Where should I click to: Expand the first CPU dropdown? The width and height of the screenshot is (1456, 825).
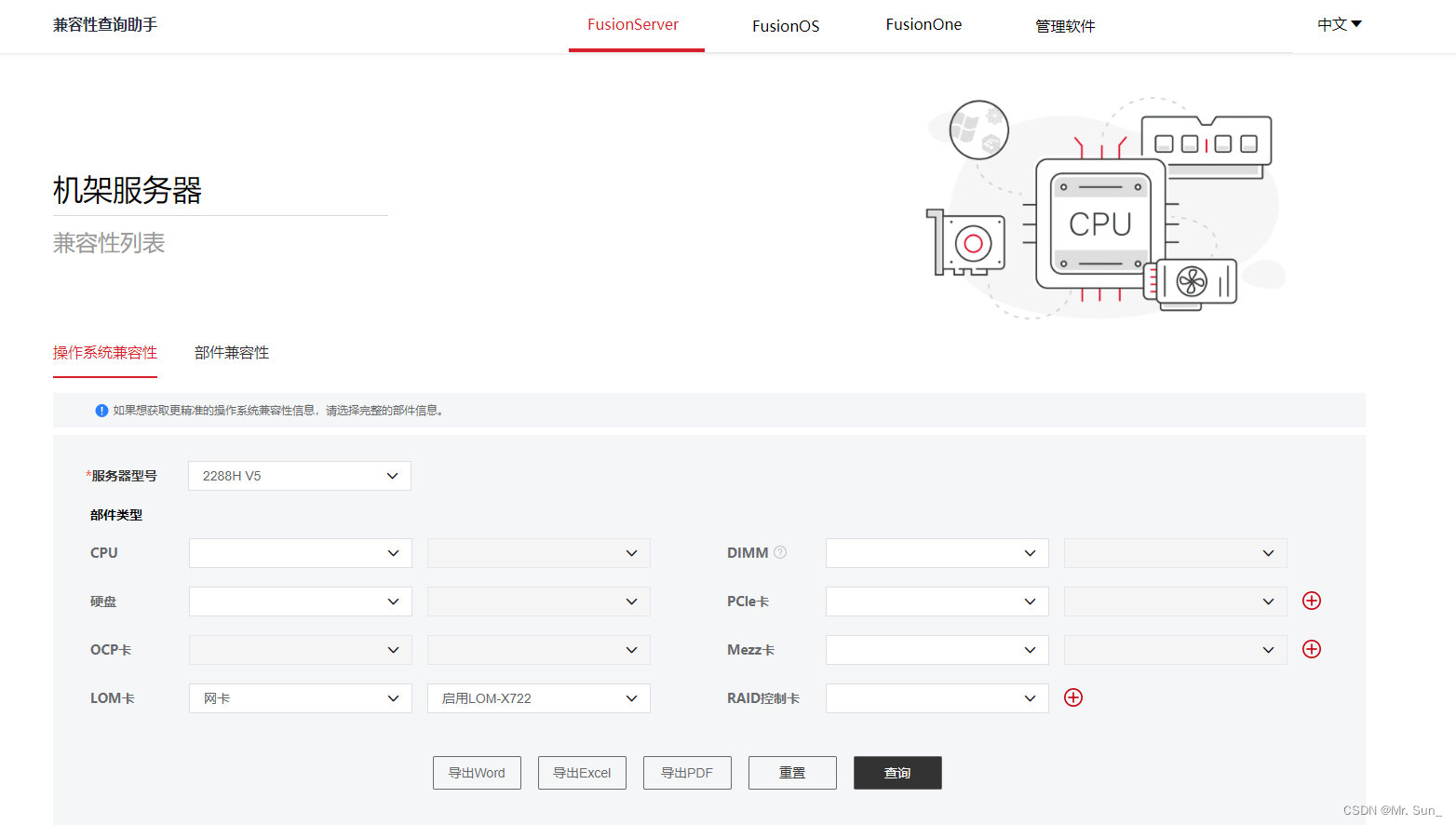pos(301,553)
